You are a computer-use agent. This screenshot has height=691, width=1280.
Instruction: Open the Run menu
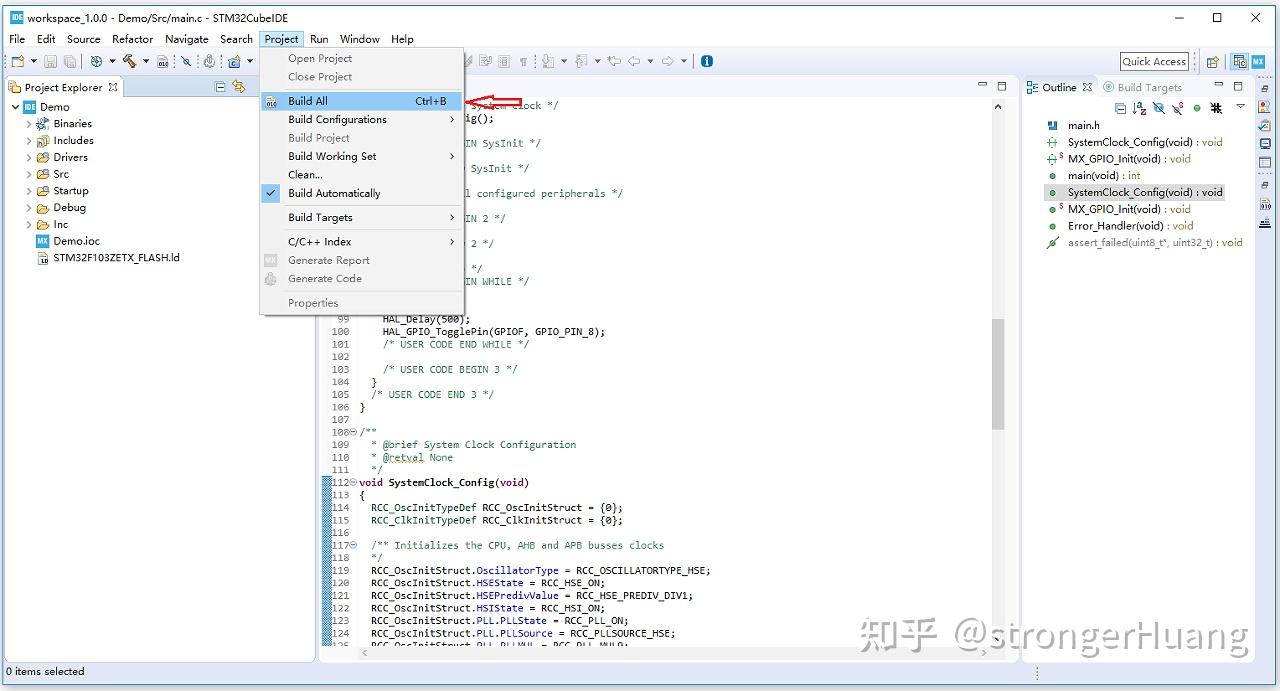pyautogui.click(x=319, y=39)
